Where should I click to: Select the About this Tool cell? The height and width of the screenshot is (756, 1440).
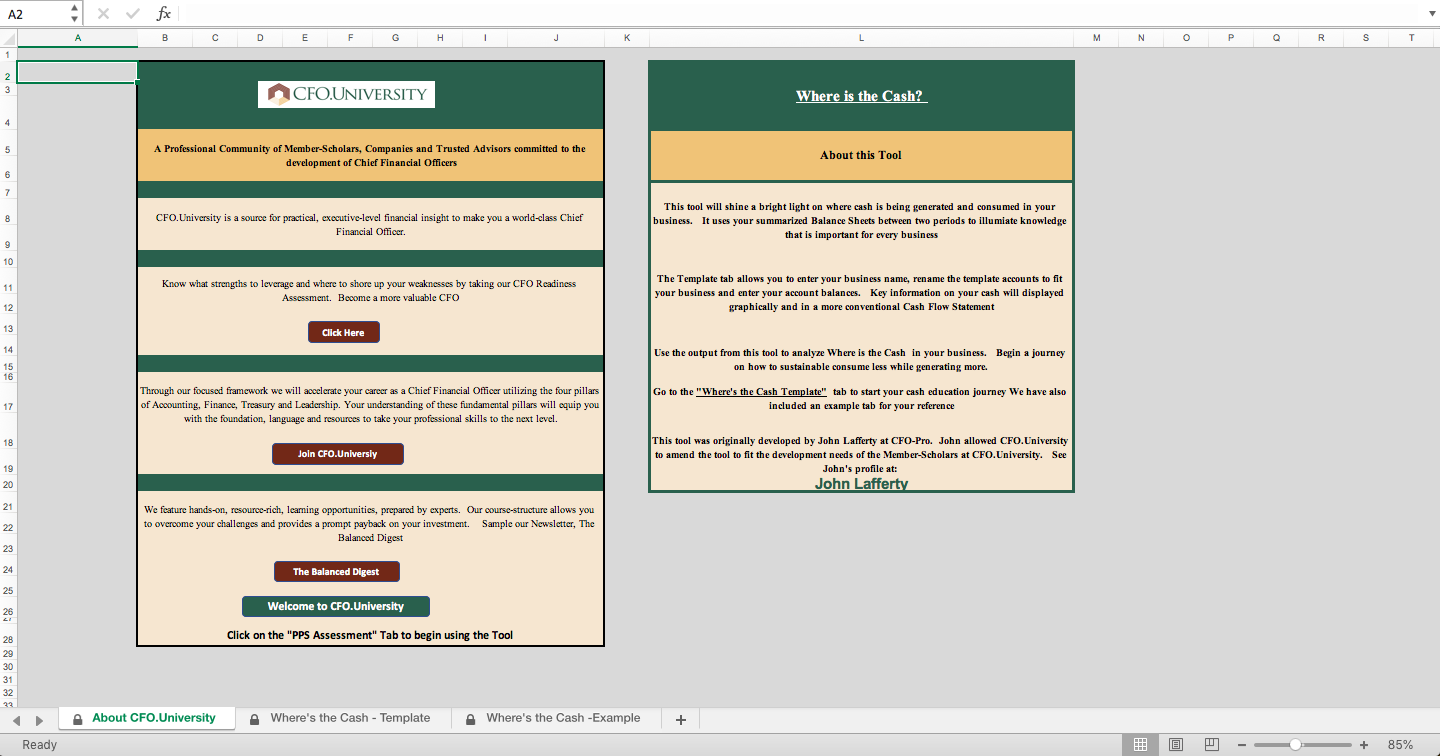point(861,155)
